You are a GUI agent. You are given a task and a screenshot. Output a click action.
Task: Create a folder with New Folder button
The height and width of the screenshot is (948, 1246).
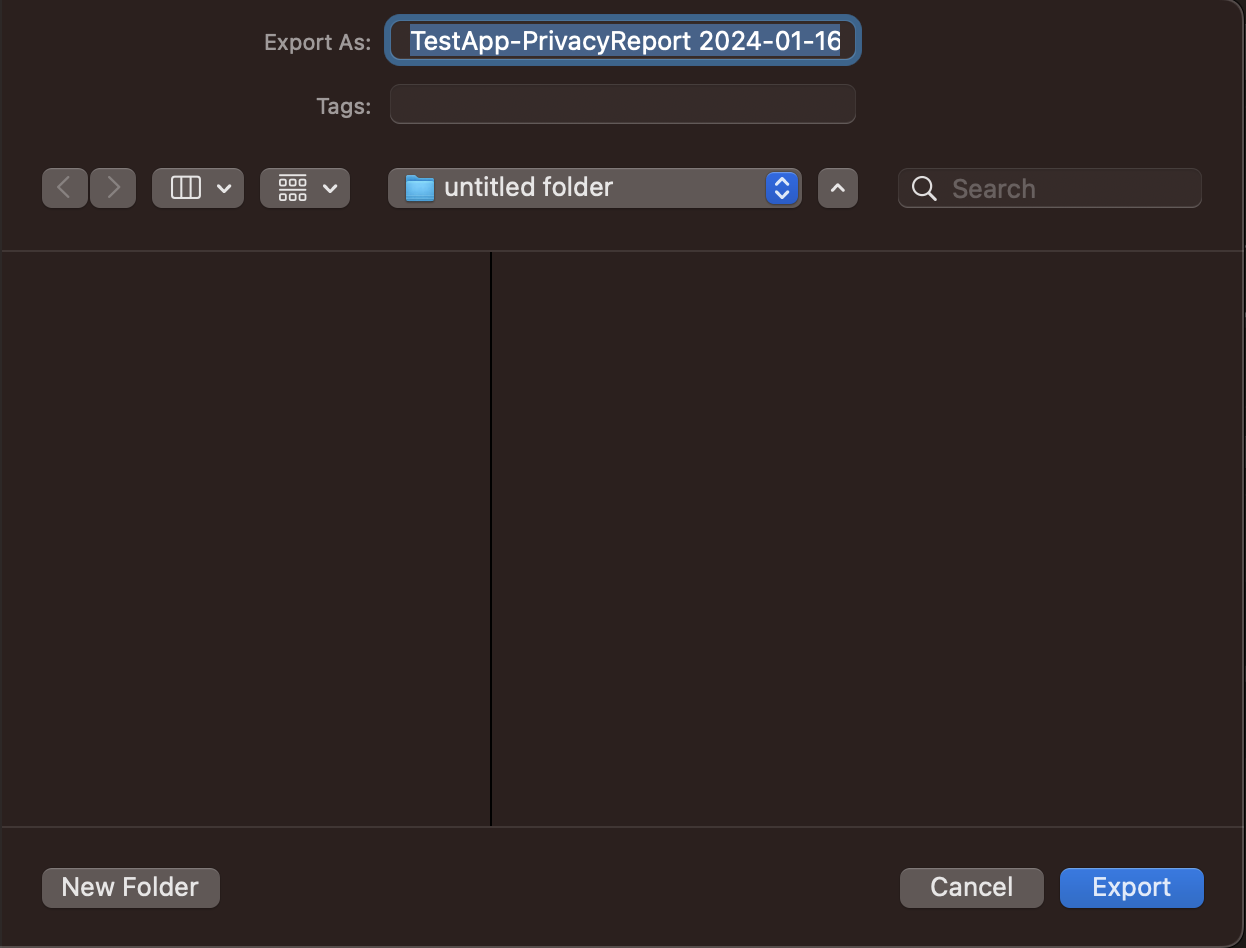pos(130,887)
